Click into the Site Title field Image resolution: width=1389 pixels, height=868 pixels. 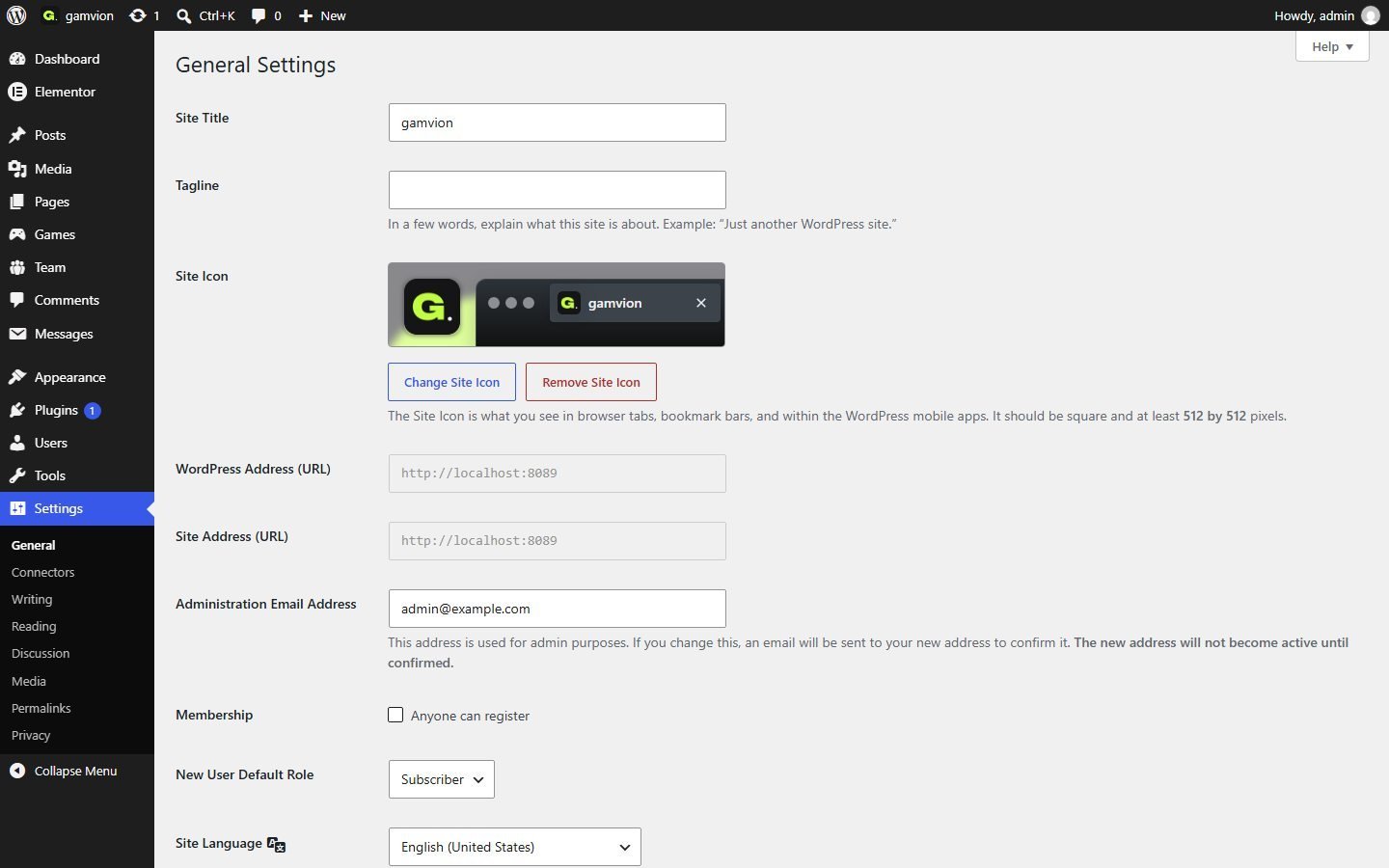(558, 122)
